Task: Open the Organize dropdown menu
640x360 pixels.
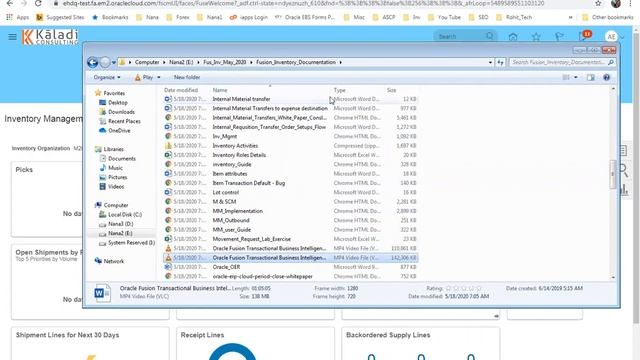Action: (x=107, y=77)
